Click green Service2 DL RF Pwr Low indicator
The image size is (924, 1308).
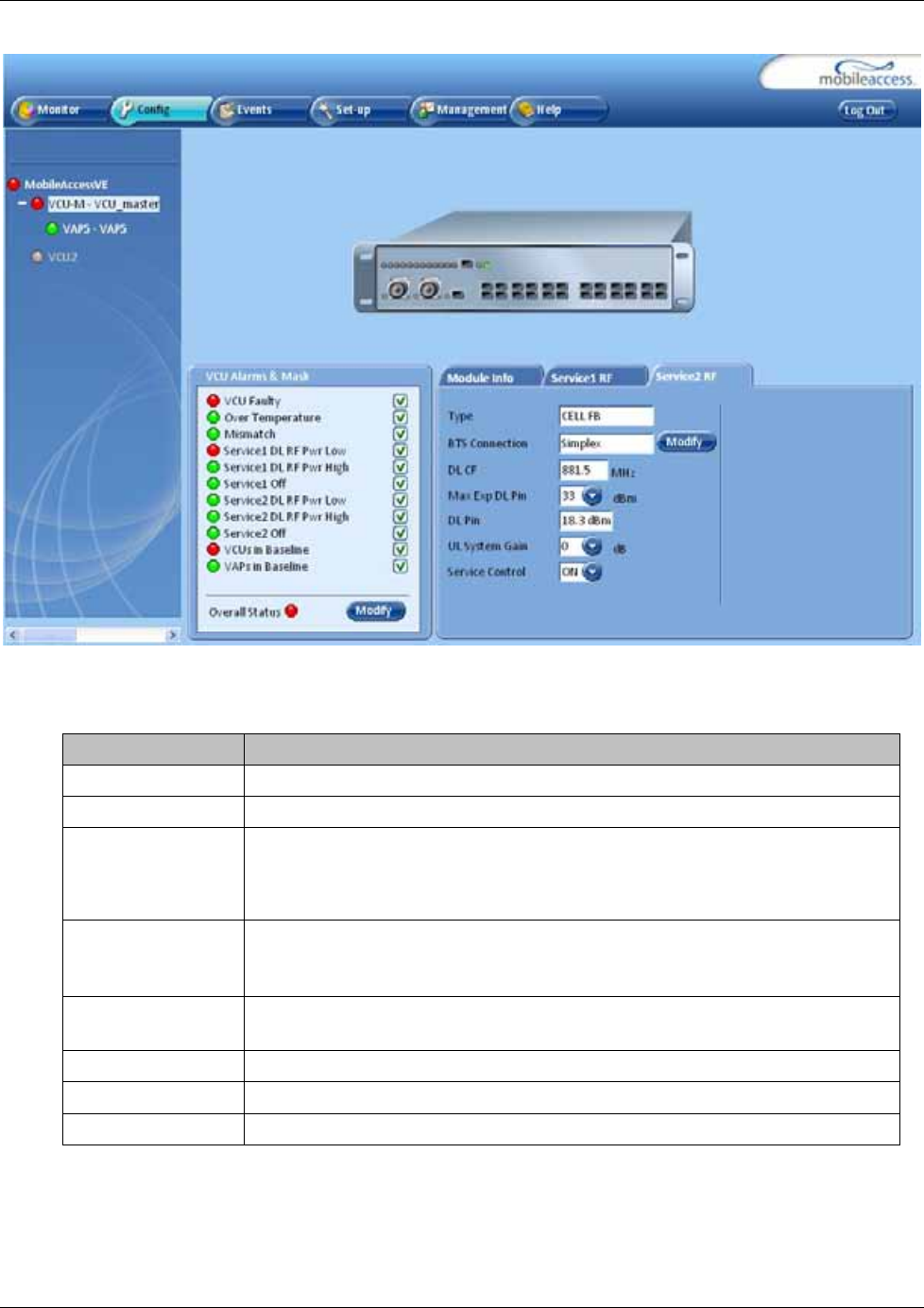214,500
